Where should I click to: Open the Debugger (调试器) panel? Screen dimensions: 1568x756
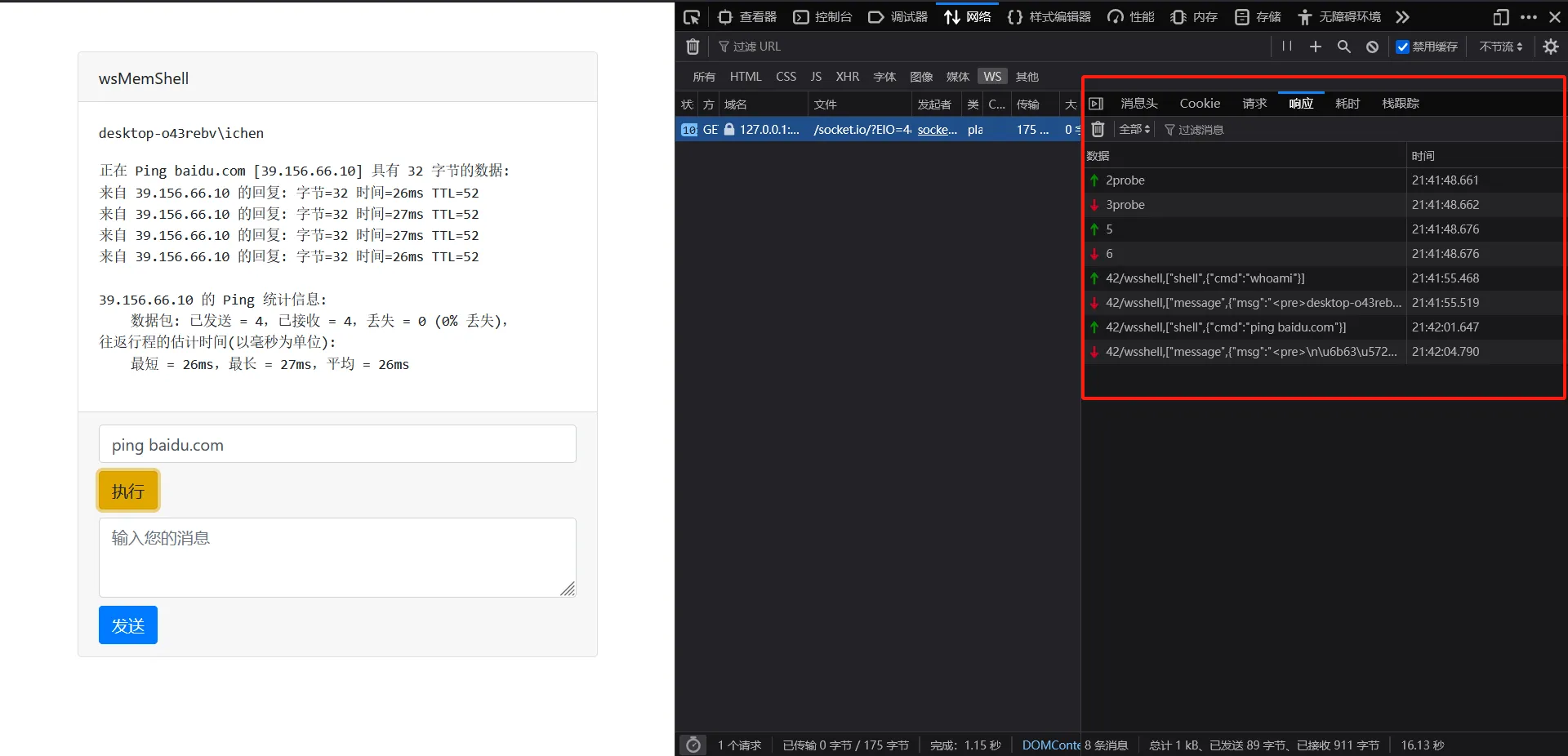[898, 17]
